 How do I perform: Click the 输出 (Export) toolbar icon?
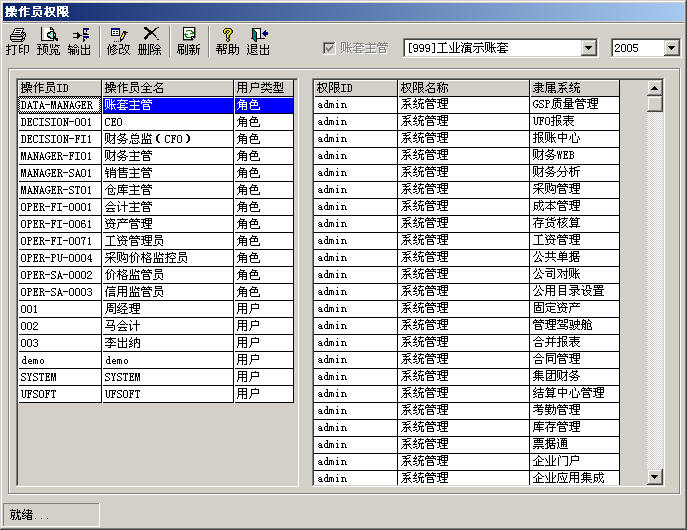point(79,41)
